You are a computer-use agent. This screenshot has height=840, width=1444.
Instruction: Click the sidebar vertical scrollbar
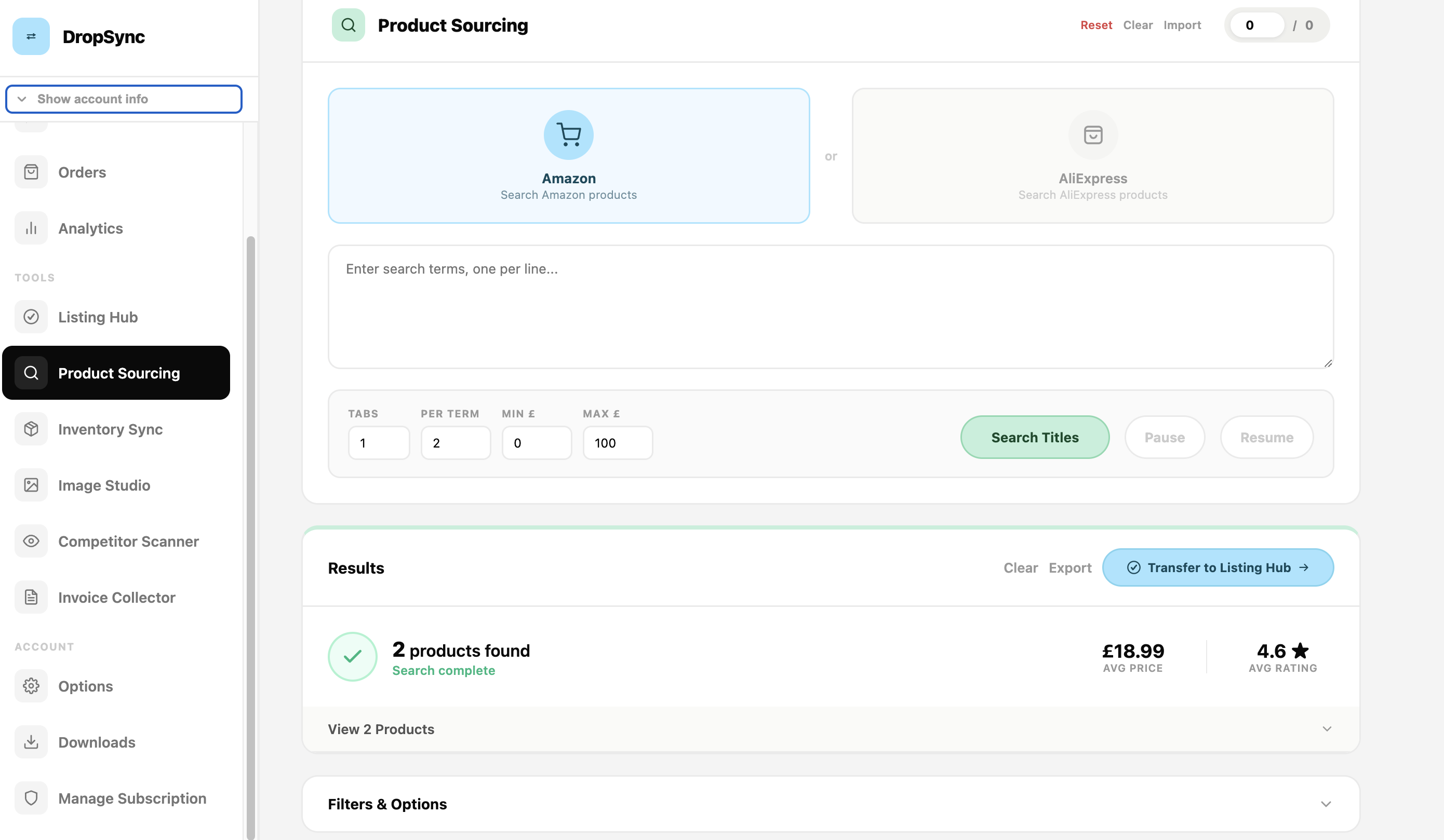(x=250, y=537)
